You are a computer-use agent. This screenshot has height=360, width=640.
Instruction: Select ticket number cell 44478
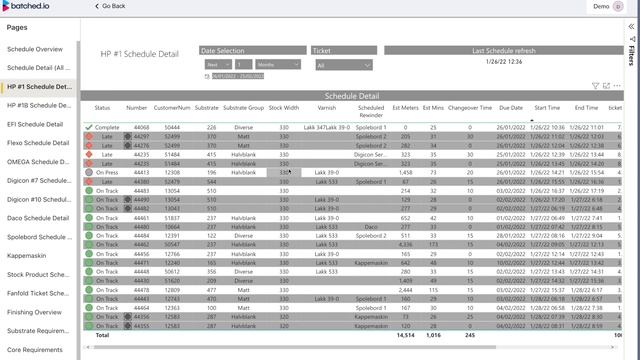[141, 290]
